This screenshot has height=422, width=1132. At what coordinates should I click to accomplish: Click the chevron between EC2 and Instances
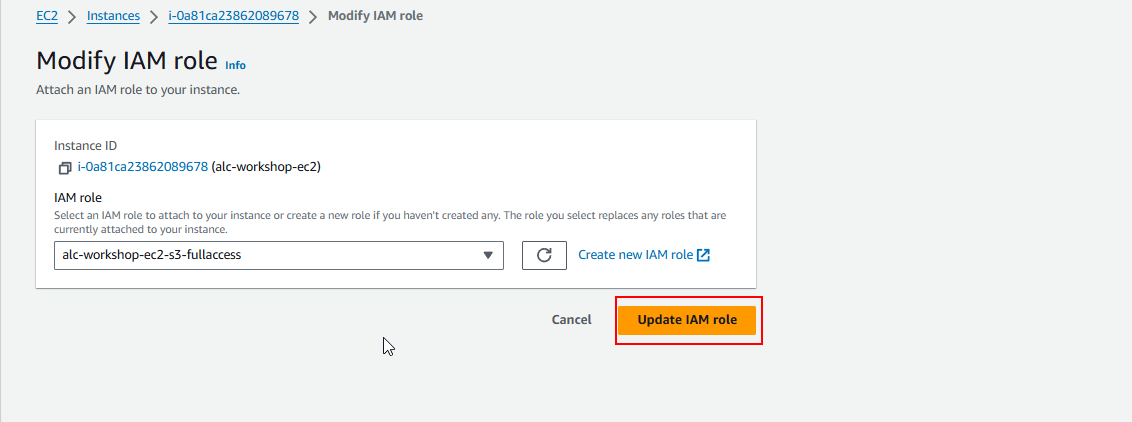pos(72,16)
